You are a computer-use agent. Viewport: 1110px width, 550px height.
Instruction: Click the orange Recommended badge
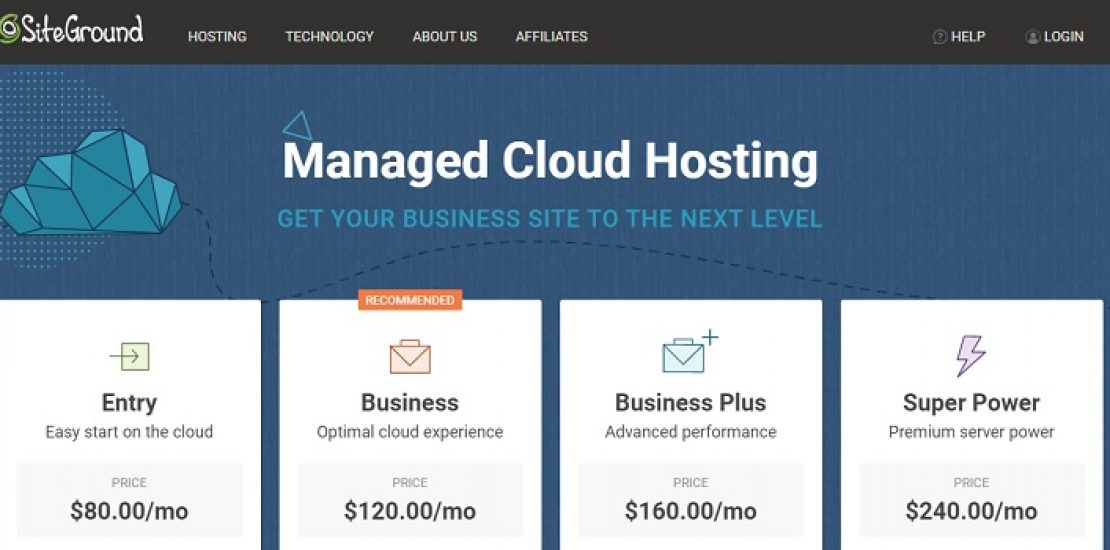click(410, 300)
